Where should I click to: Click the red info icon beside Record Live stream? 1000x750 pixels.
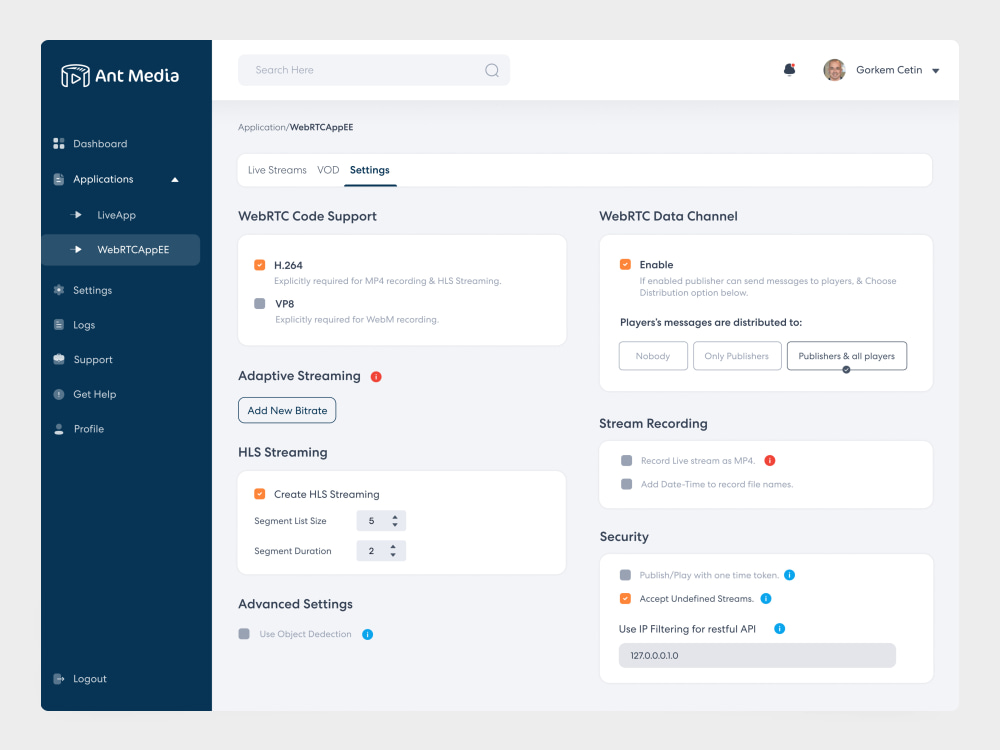point(770,460)
